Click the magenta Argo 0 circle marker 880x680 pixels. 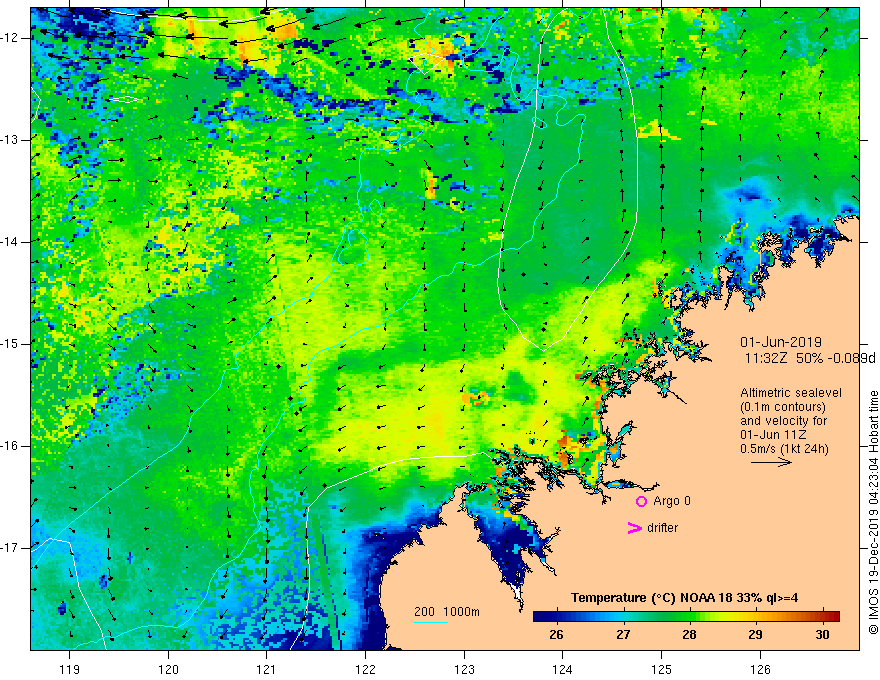(x=641, y=501)
